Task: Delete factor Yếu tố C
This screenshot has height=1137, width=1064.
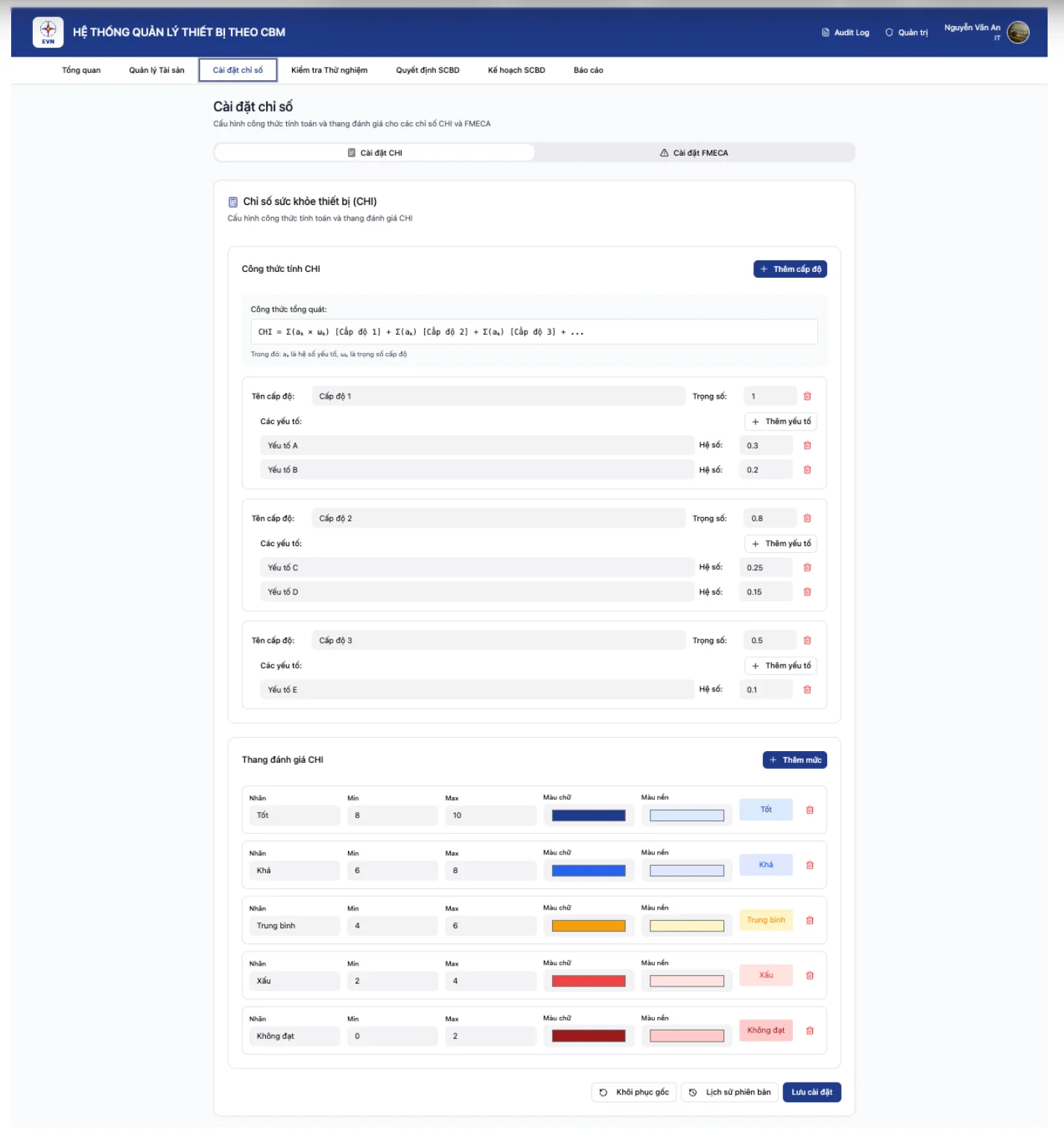Action: 807,568
